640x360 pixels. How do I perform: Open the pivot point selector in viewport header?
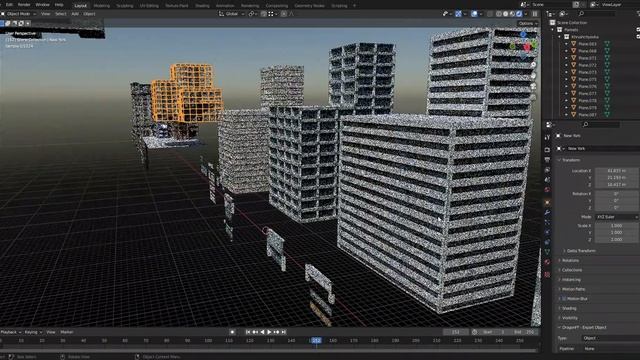point(252,14)
